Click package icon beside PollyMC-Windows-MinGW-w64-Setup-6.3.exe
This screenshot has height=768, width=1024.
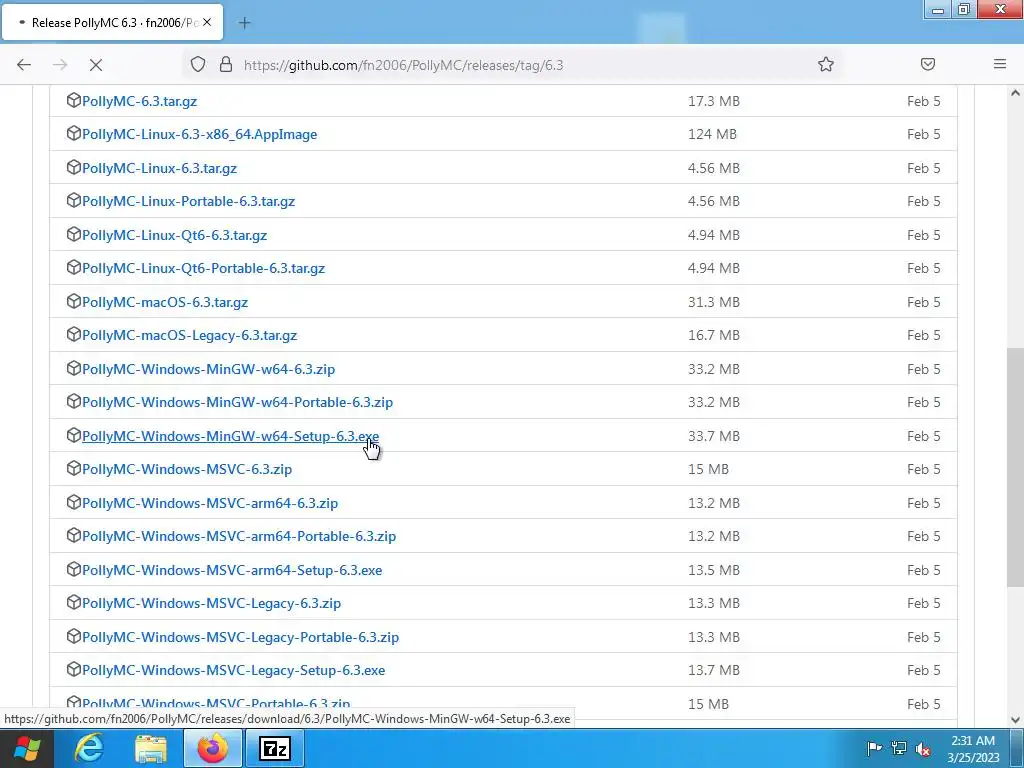coord(73,436)
